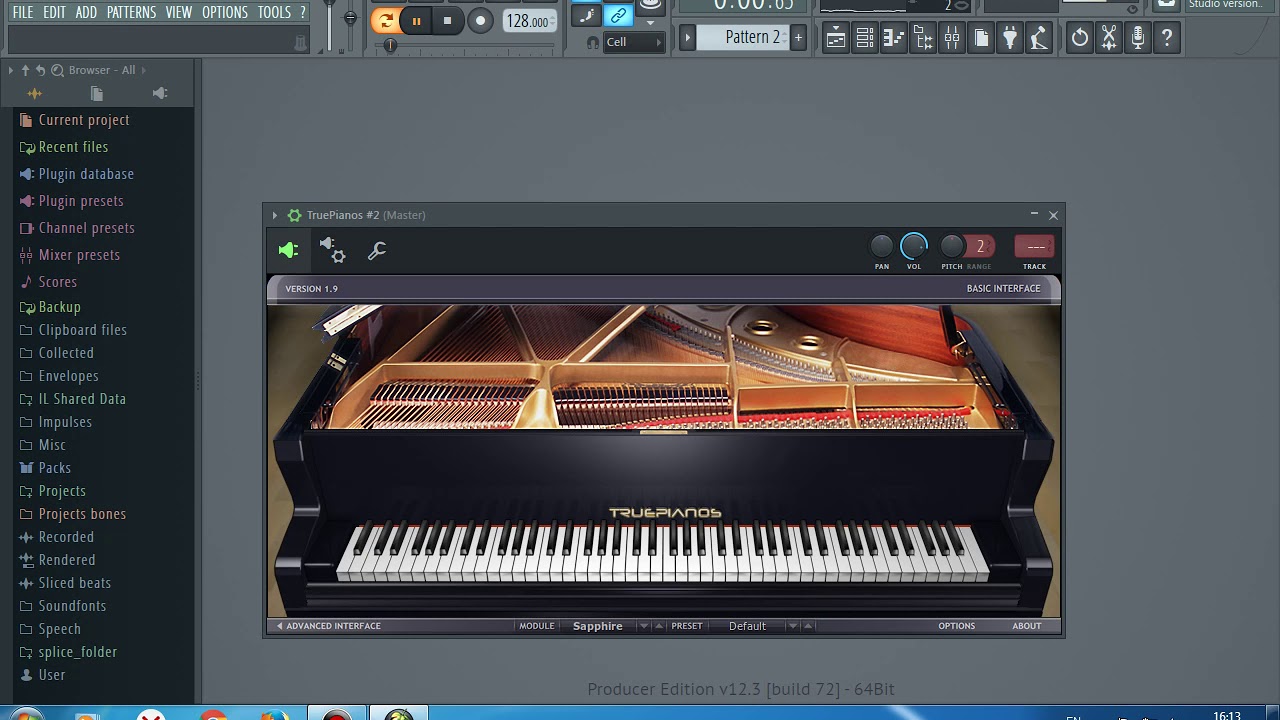Viewport: 1280px width, 720px height.
Task: Click the browser speaker plugins icon
Action: pyautogui.click(x=160, y=93)
